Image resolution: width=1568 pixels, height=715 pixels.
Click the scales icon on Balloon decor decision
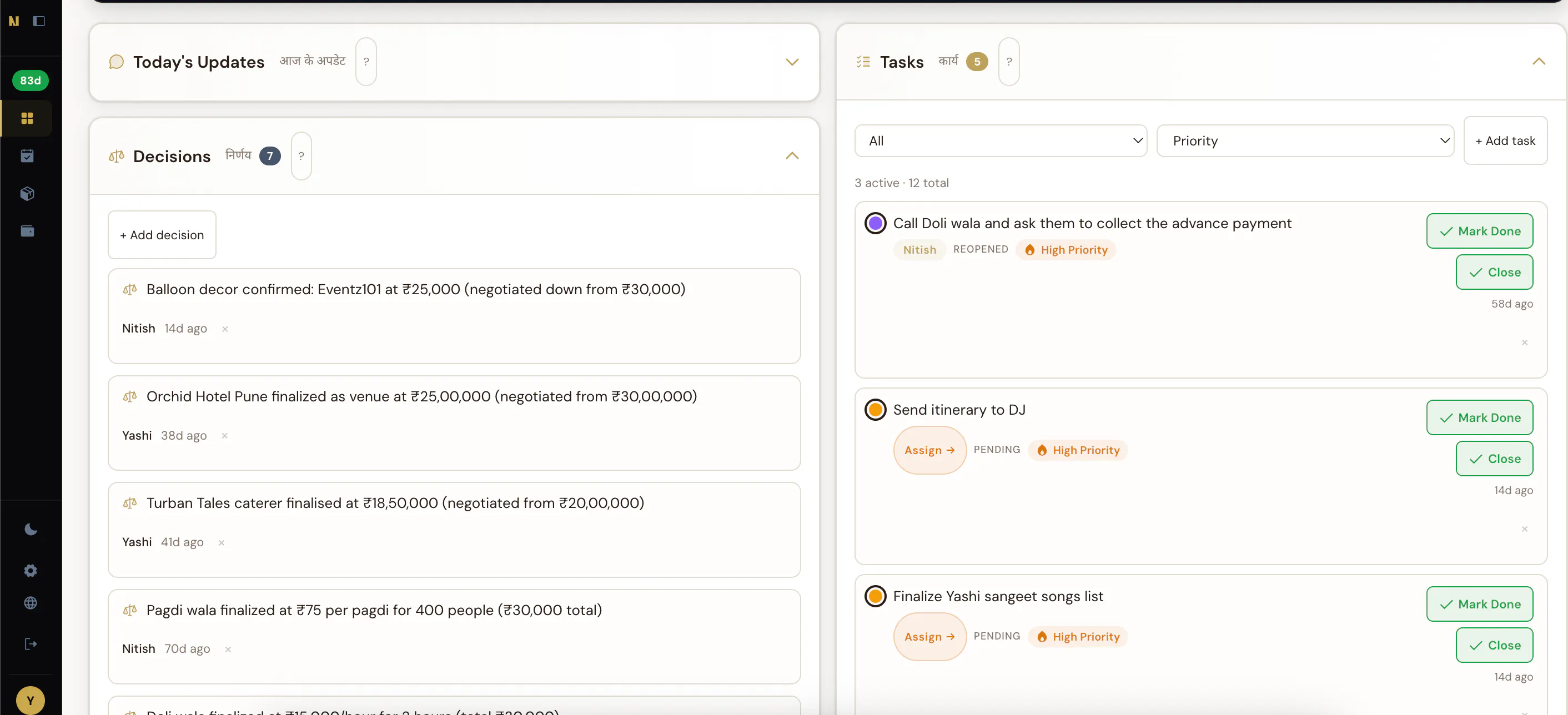pos(130,290)
